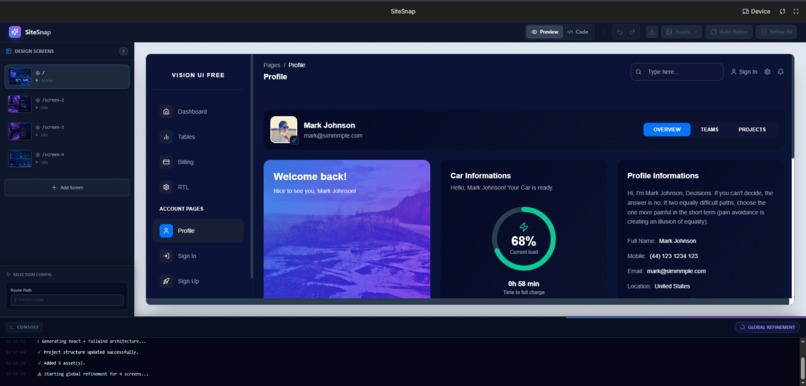The width and height of the screenshot is (806, 386).
Task: Click the 'Type here...' search field
Action: pos(676,72)
